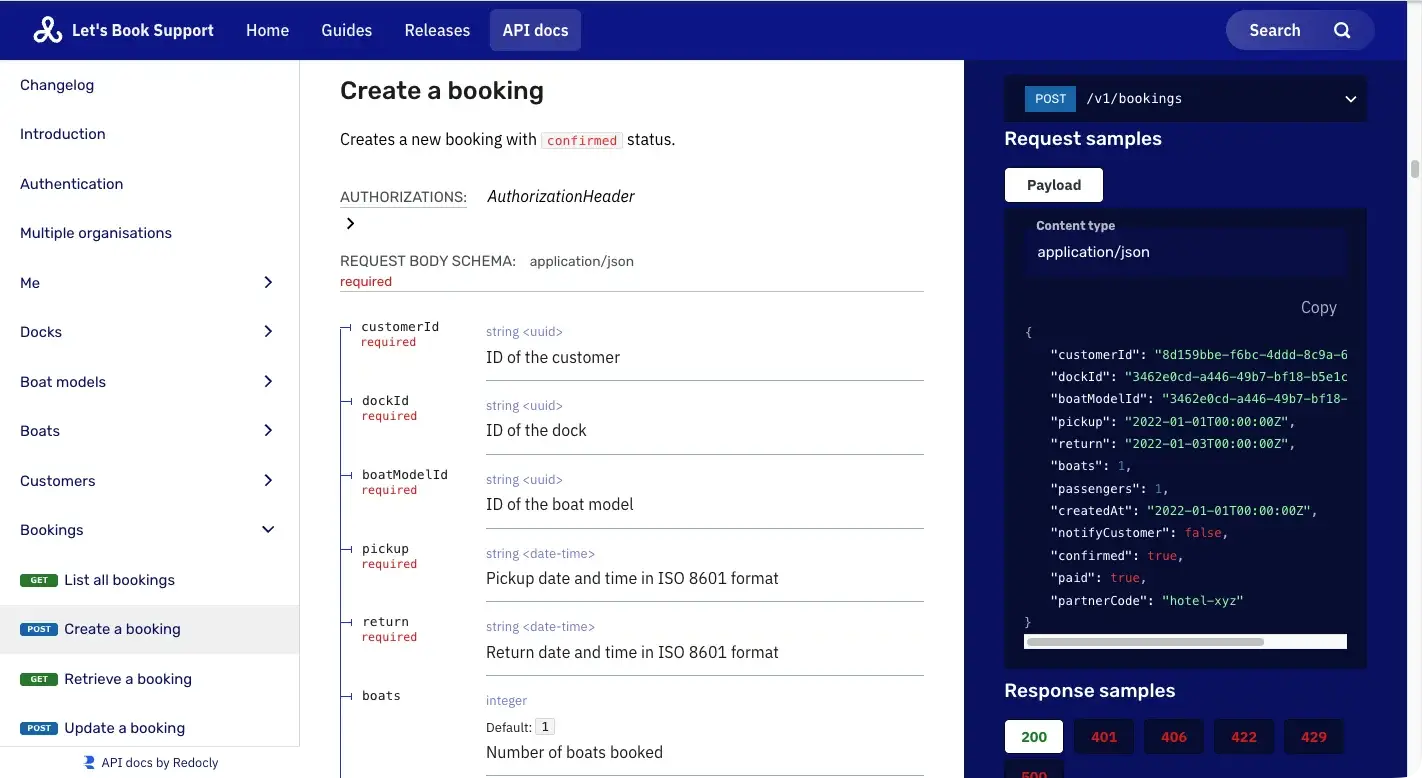Click the AuthorizationHeader authorization link
The image size is (1422, 778).
click(x=561, y=197)
